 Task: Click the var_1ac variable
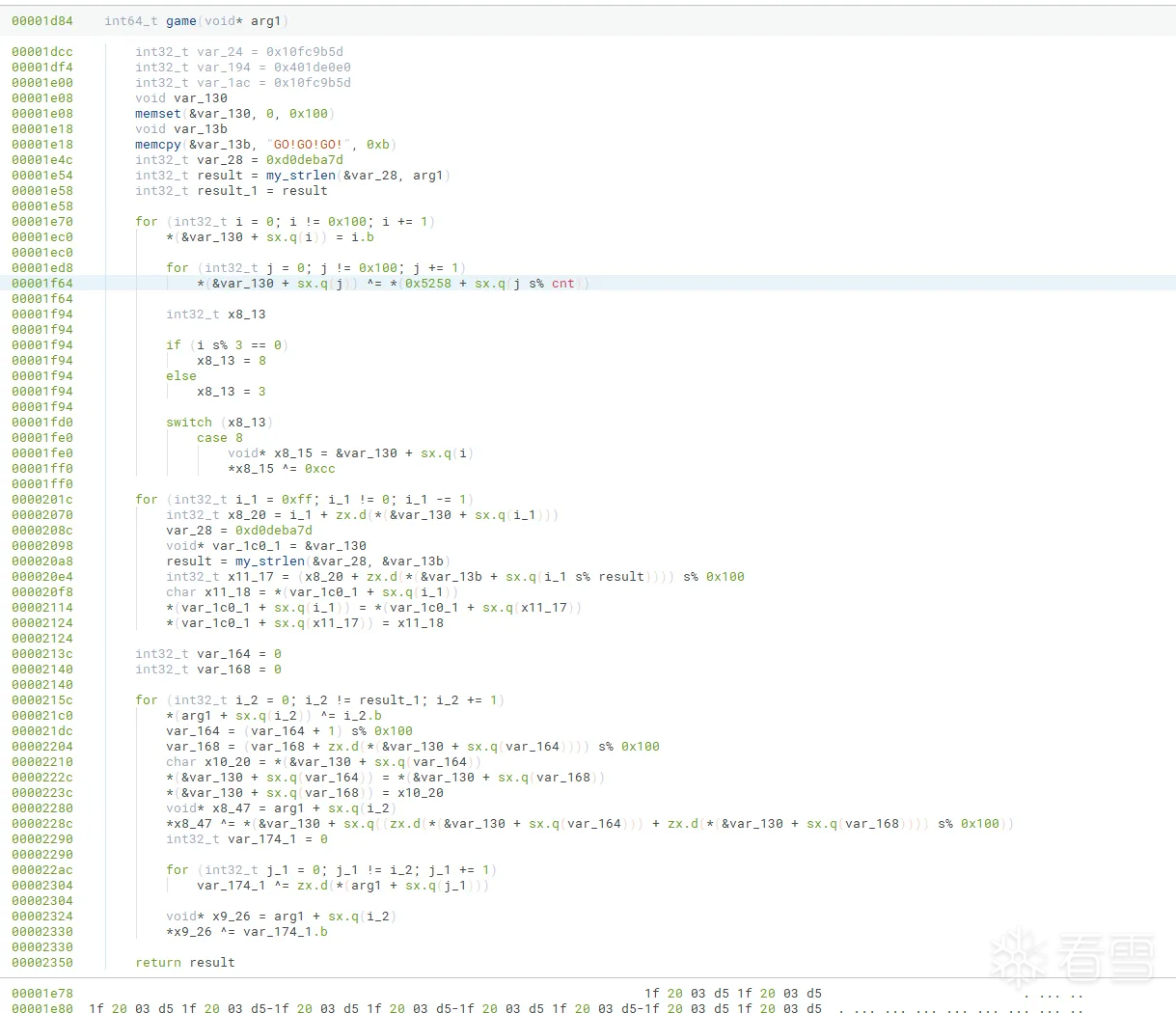(x=224, y=83)
